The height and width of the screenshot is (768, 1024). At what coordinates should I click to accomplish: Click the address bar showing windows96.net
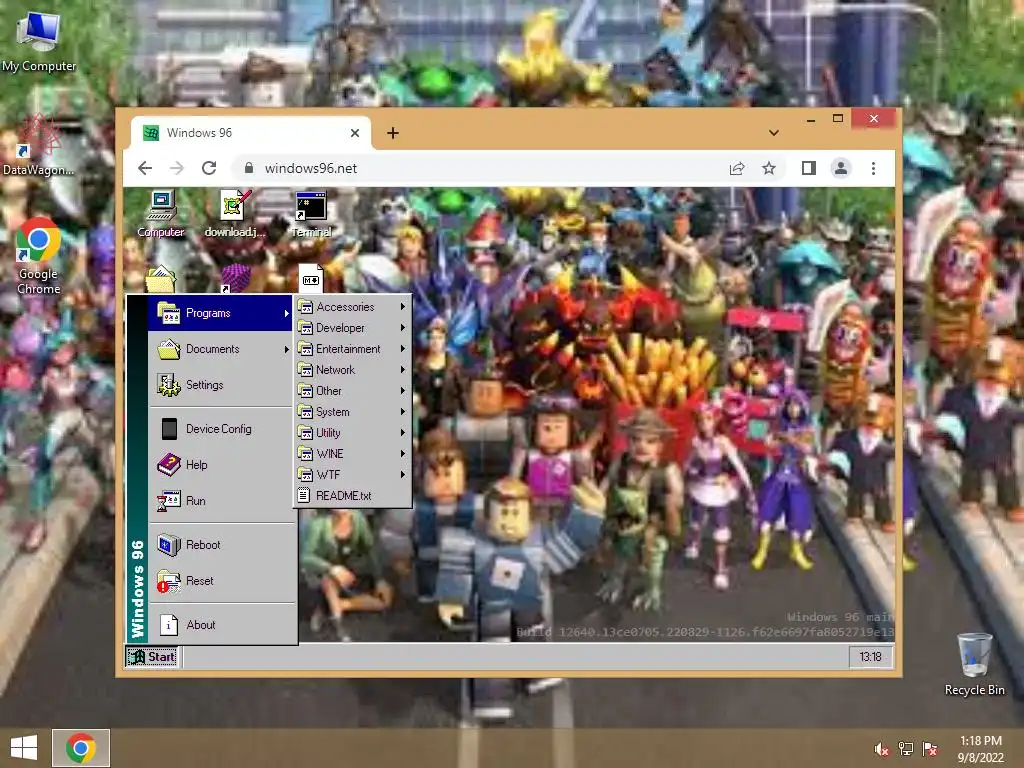(x=490, y=168)
